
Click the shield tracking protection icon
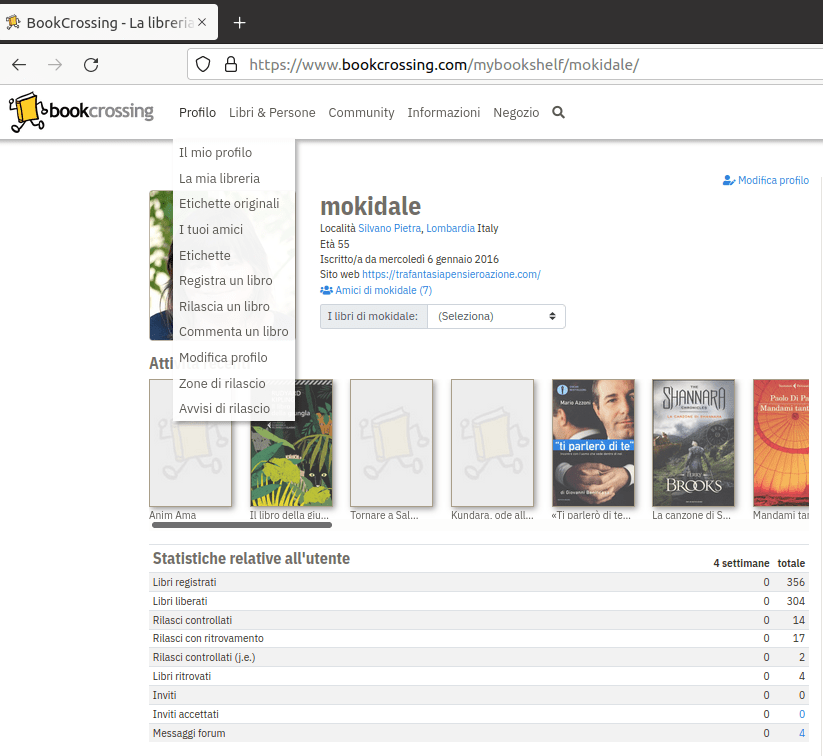coord(203,65)
